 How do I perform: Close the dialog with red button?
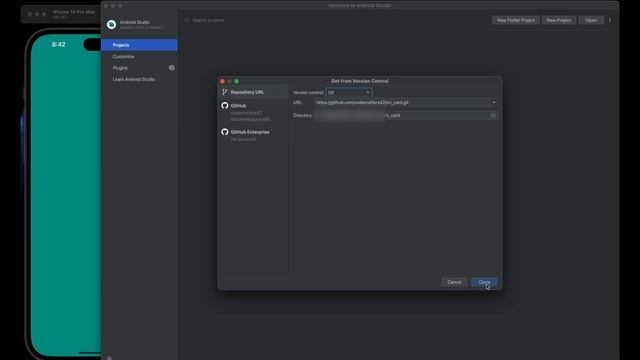222,81
